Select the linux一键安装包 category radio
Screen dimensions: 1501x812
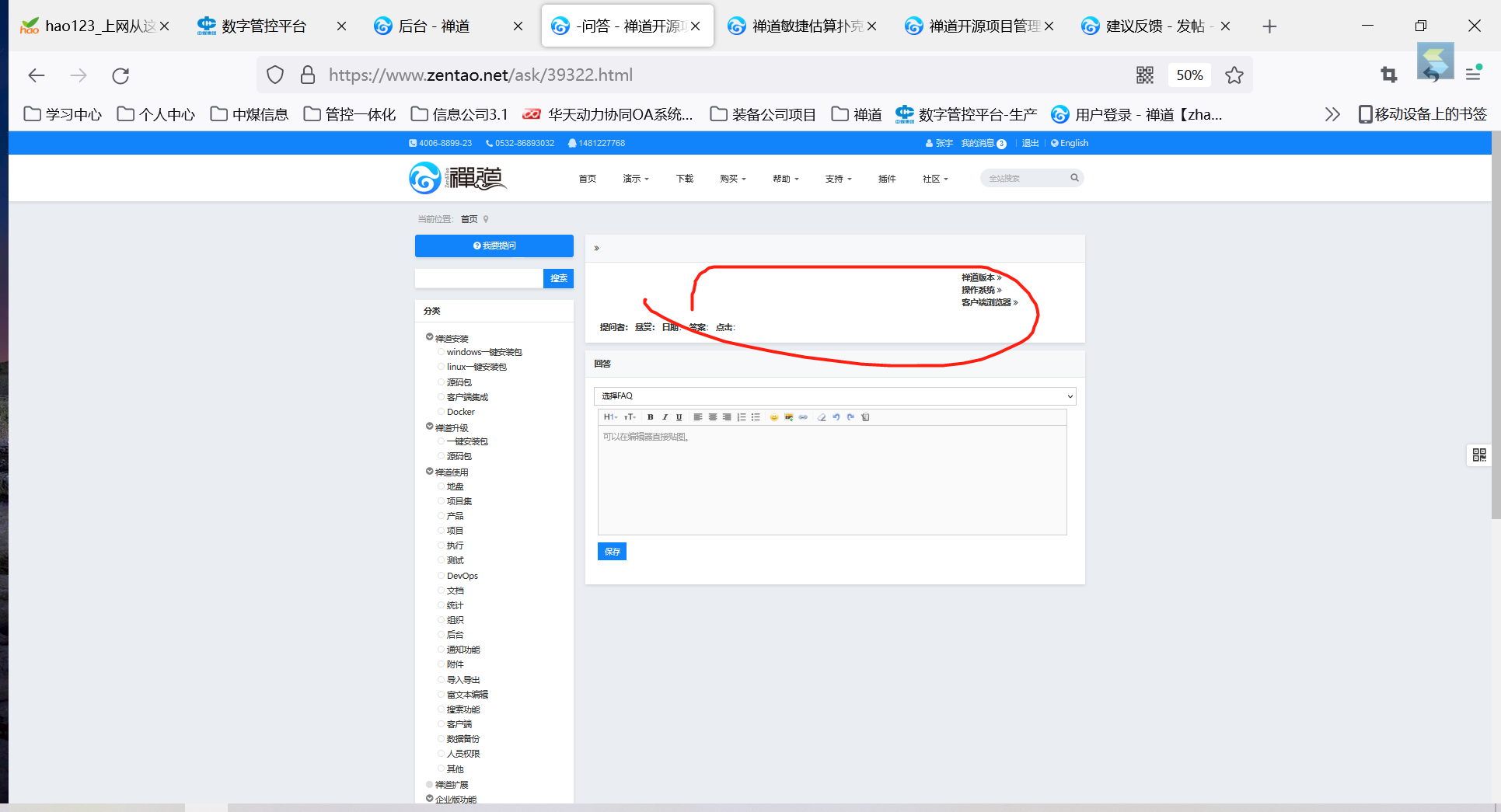click(x=441, y=367)
